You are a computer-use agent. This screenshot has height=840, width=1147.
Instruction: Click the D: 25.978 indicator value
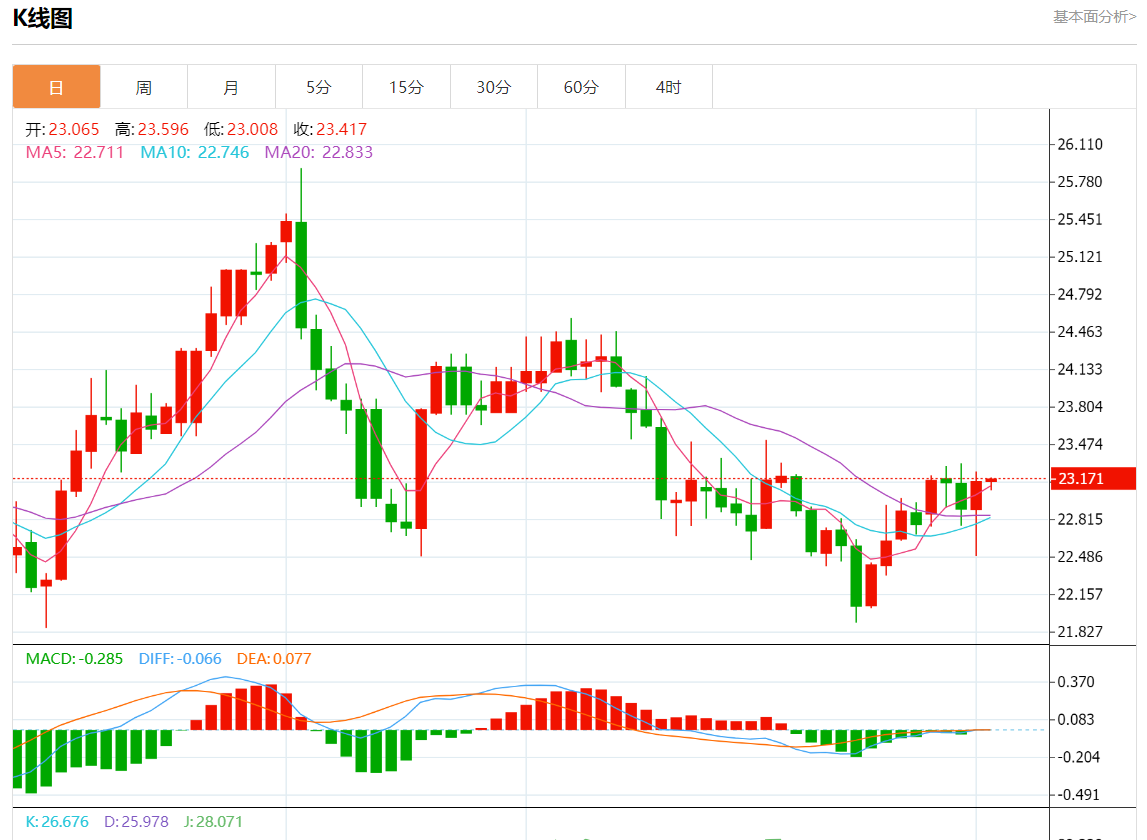pos(136,822)
